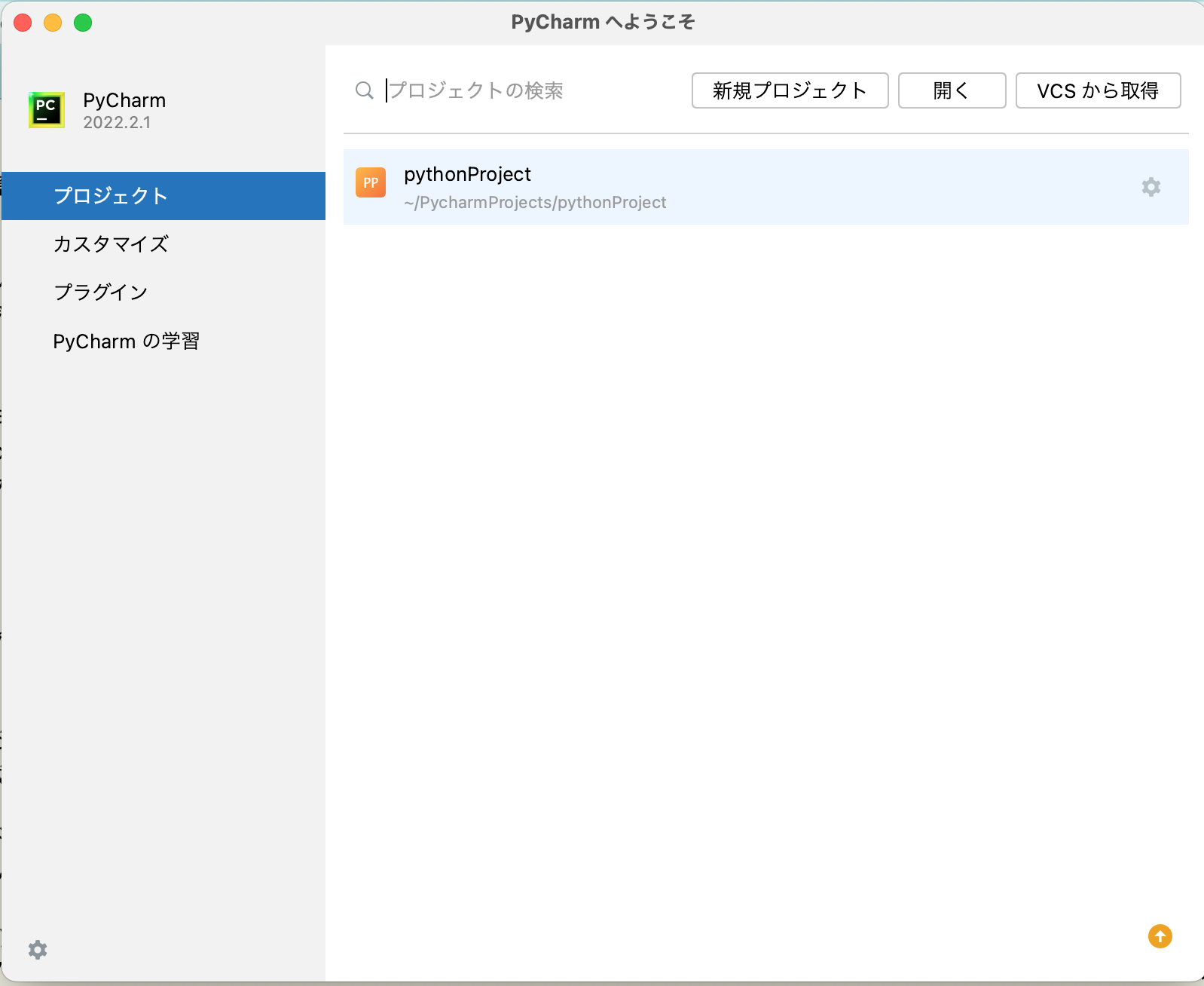Image resolution: width=1204 pixels, height=986 pixels.
Task: Click the 開く button
Action: 952,90
